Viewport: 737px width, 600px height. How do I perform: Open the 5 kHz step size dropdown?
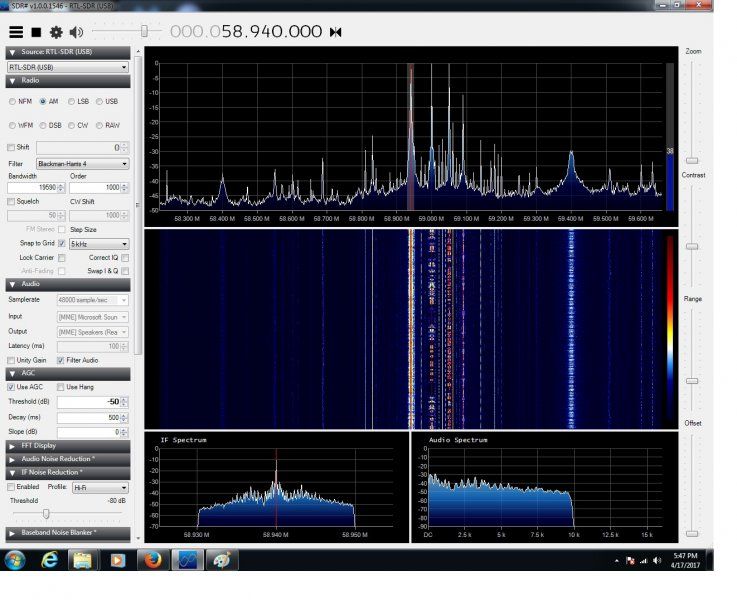(99, 244)
